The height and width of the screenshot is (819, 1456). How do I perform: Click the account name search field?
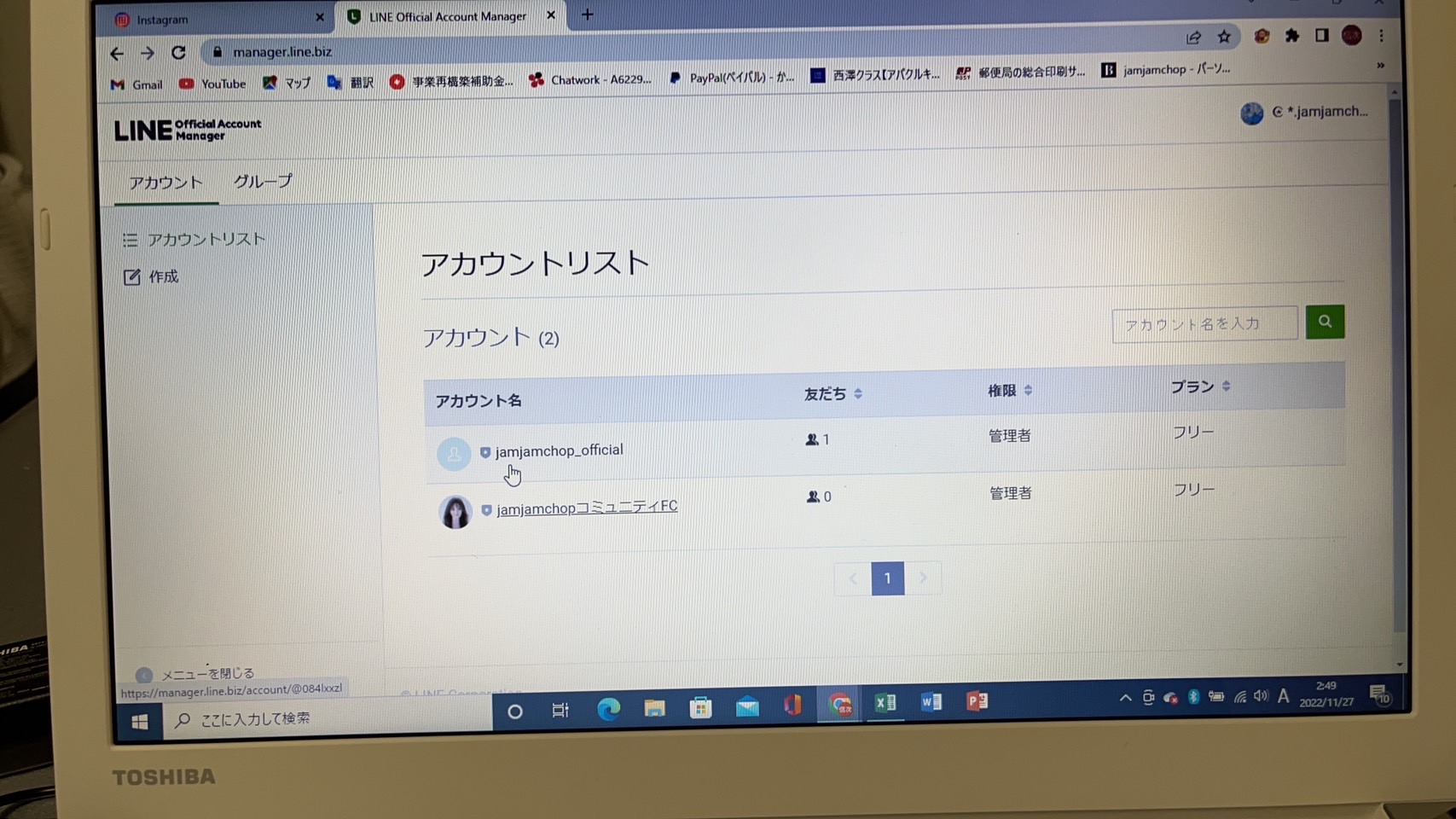point(1204,324)
